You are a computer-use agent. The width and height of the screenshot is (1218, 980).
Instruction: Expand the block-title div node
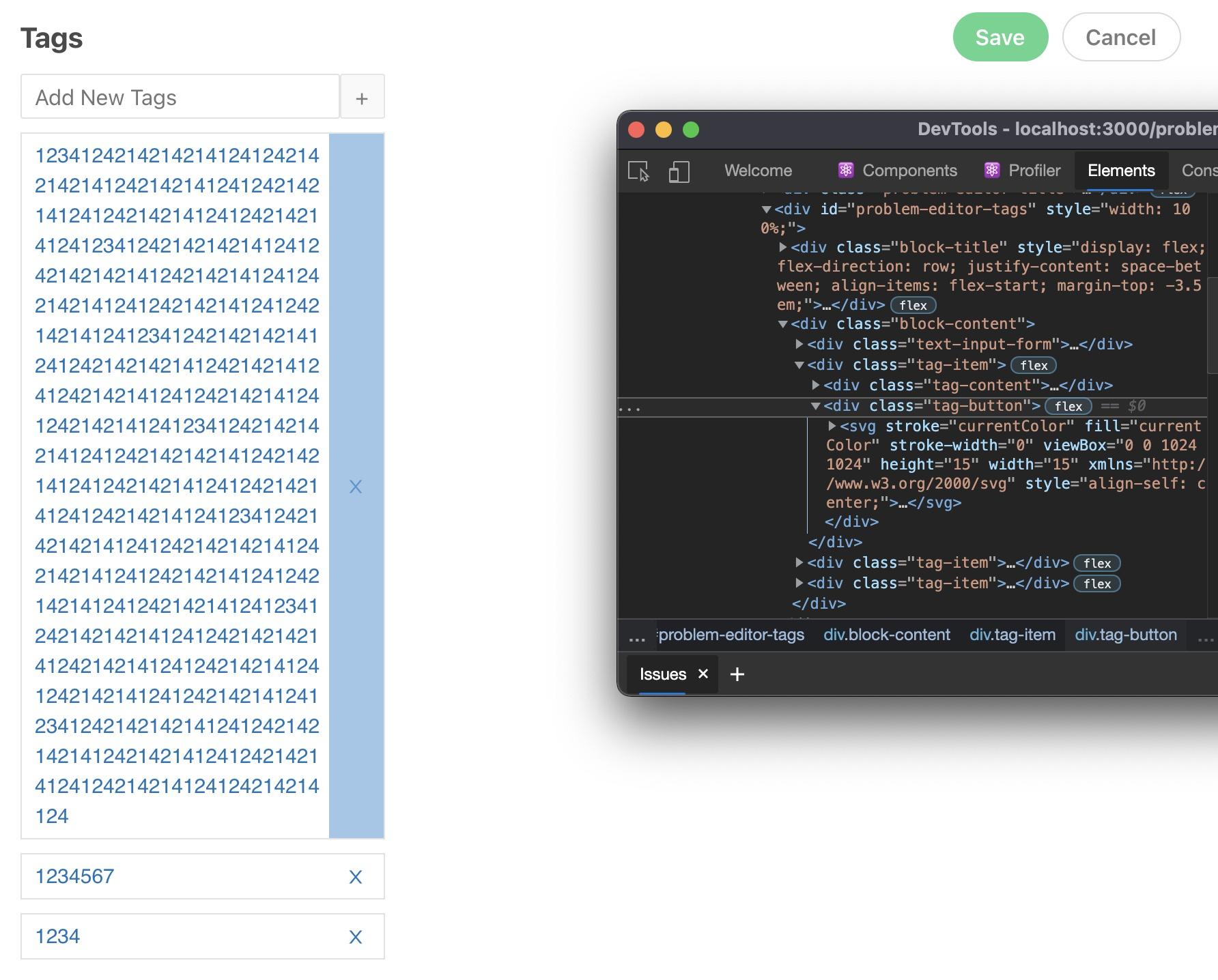pos(783,247)
